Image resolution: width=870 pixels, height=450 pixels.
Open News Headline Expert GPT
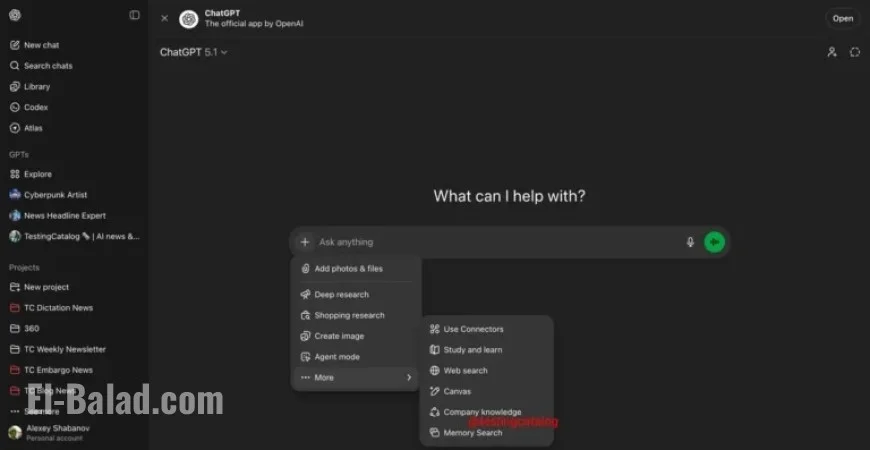coord(58,216)
